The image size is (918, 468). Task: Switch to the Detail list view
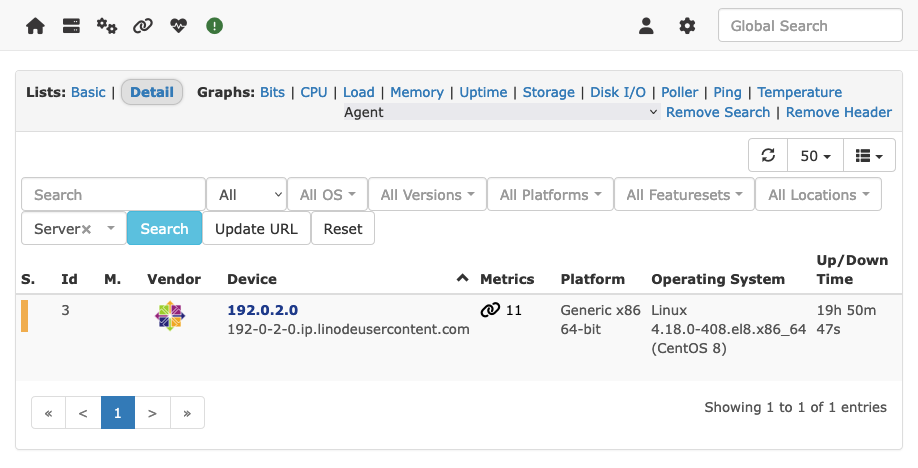coord(152,92)
